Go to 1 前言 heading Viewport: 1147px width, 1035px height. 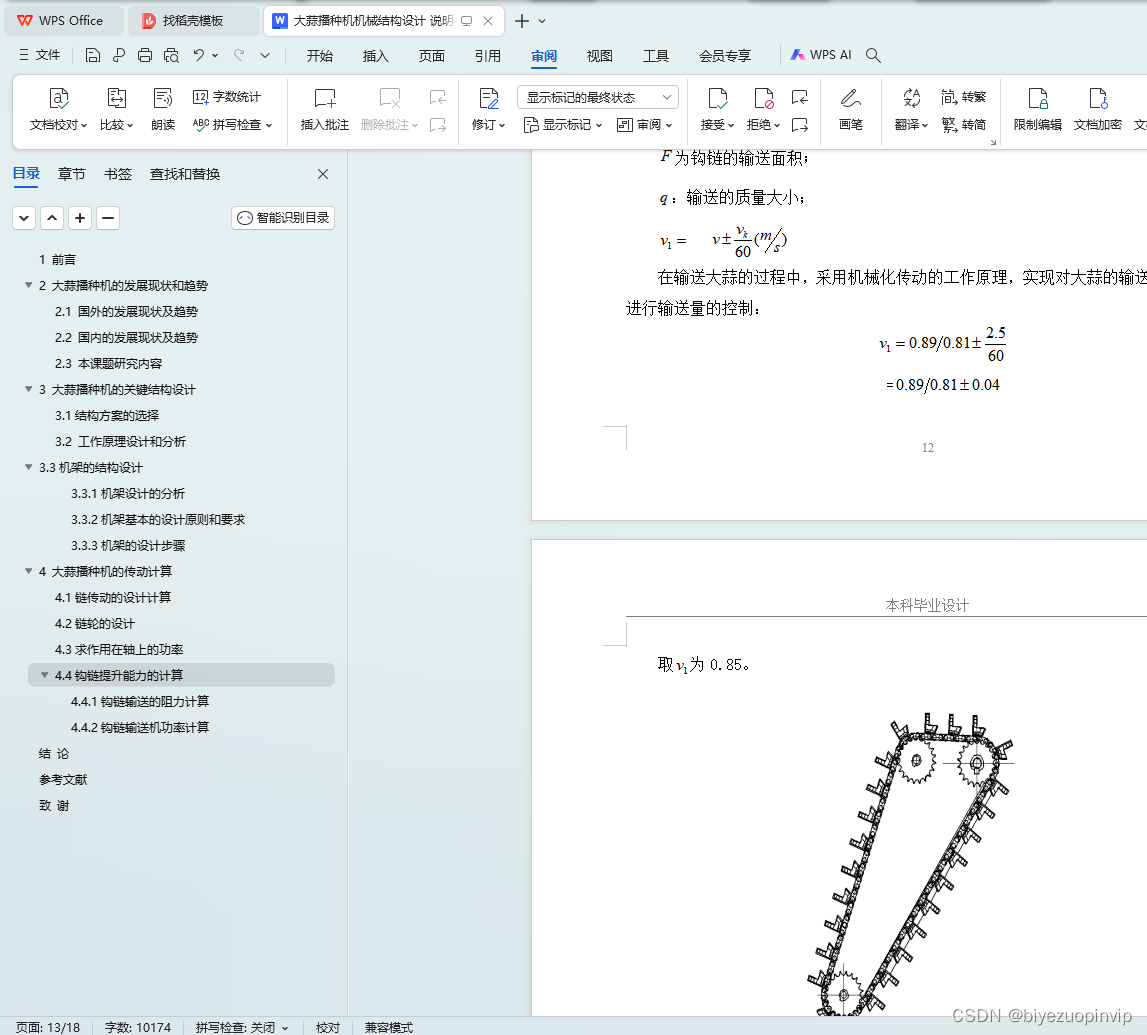coord(57,260)
